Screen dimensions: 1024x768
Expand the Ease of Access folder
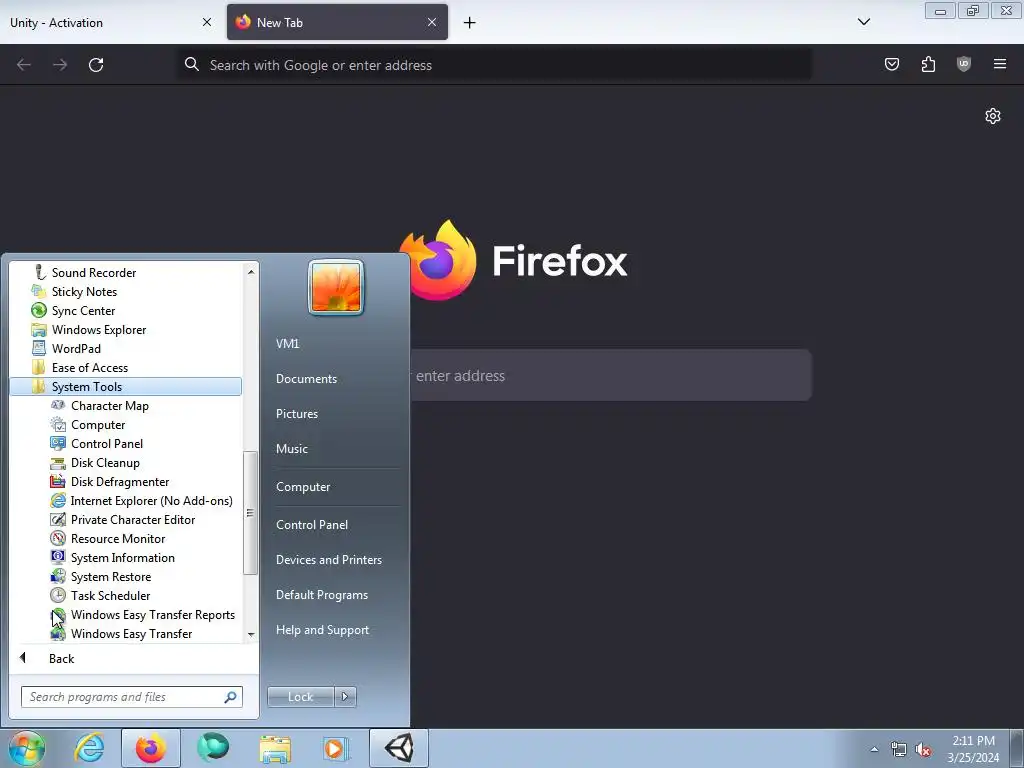89,368
